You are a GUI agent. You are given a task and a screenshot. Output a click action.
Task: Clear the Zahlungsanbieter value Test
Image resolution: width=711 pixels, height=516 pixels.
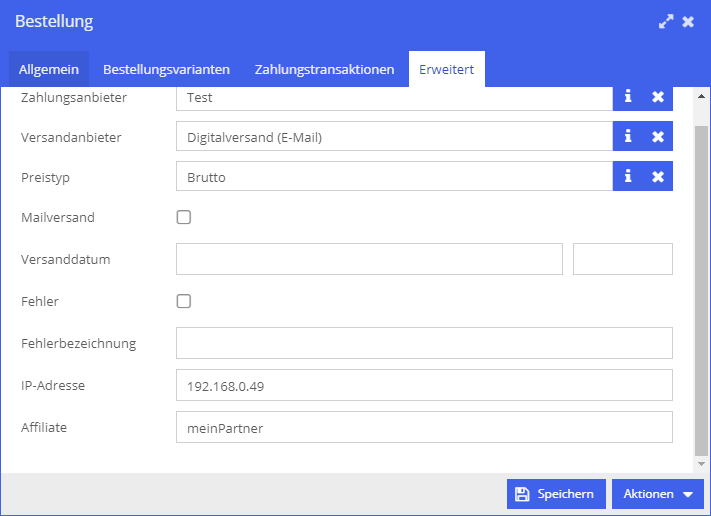click(658, 97)
